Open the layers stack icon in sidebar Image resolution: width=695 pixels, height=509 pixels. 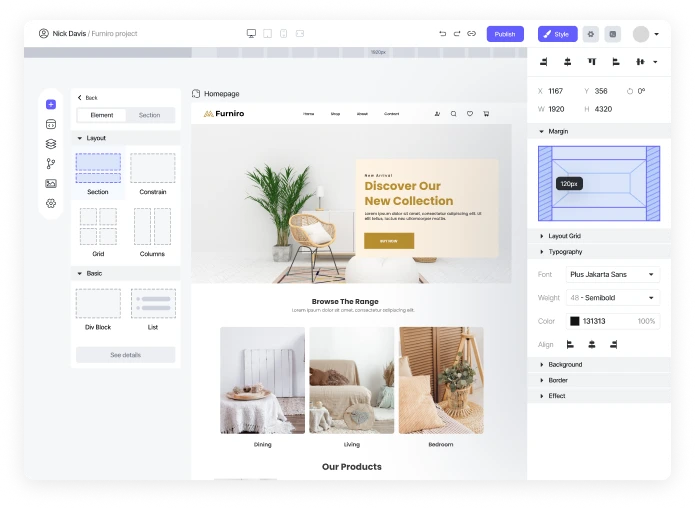pyautogui.click(x=51, y=144)
